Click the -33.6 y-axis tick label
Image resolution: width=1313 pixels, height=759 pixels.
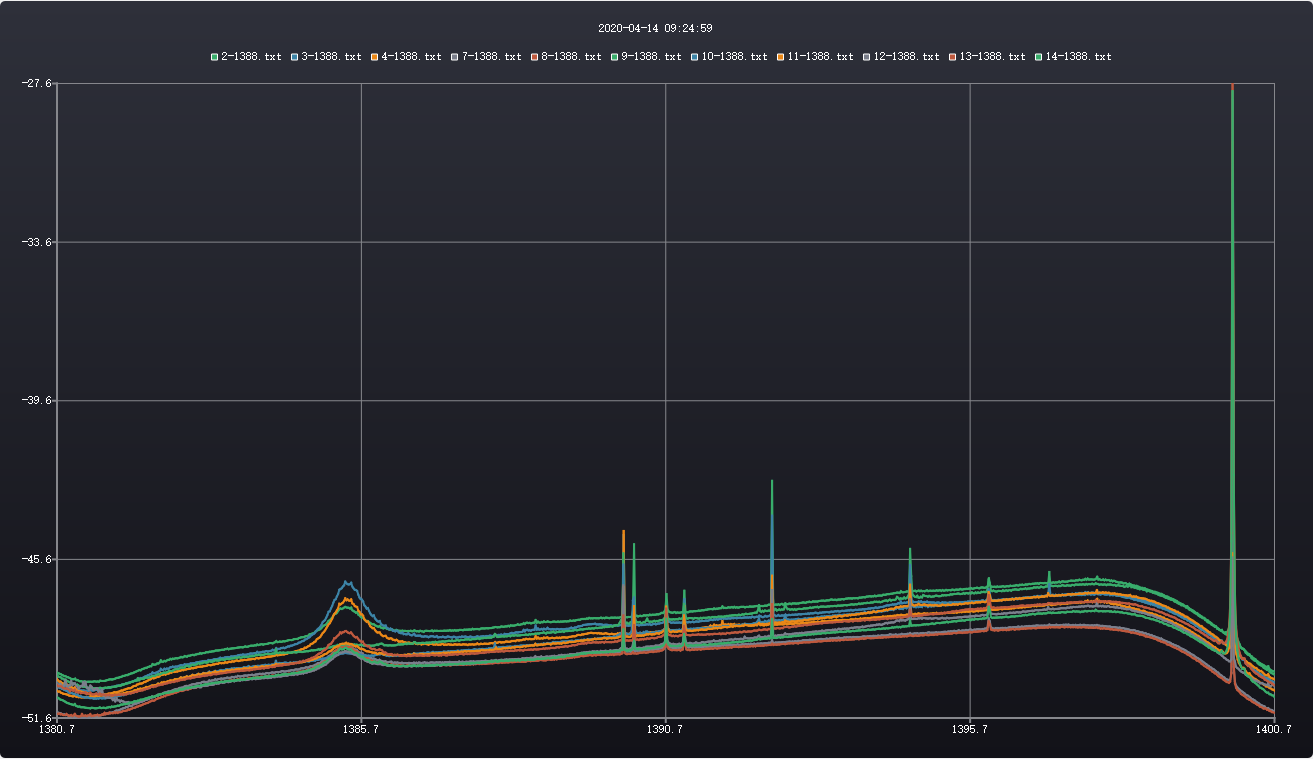[x=37, y=242]
